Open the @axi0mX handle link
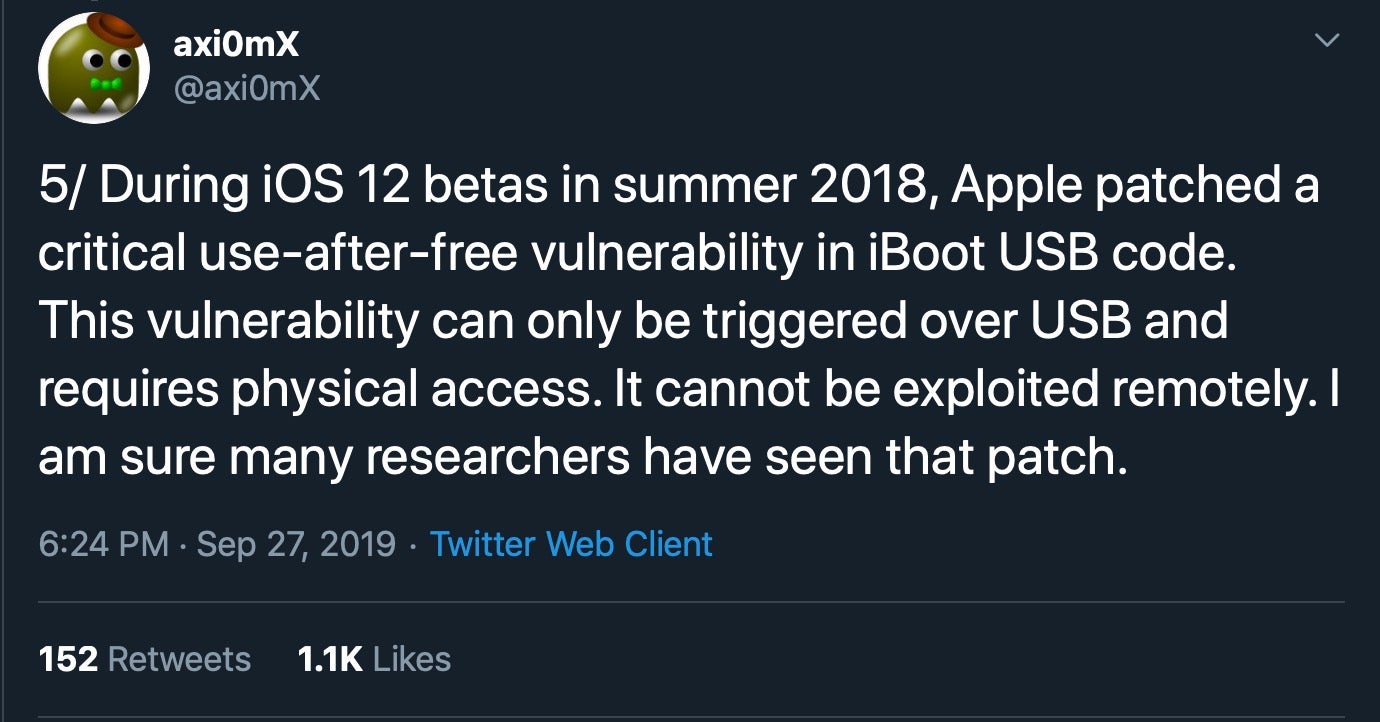Screen dimensions: 1380x722 tap(247, 90)
